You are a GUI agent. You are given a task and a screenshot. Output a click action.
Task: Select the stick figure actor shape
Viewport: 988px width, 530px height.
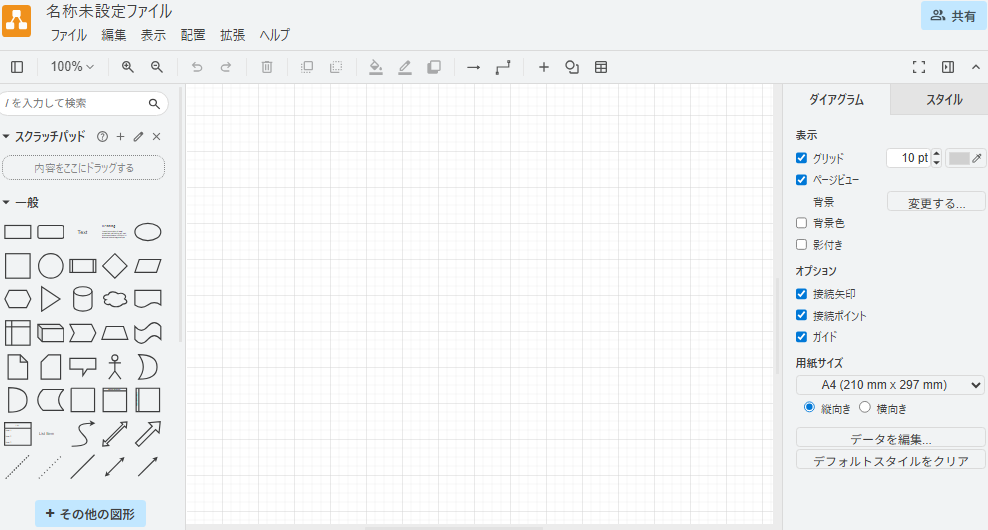tap(115, 366)
